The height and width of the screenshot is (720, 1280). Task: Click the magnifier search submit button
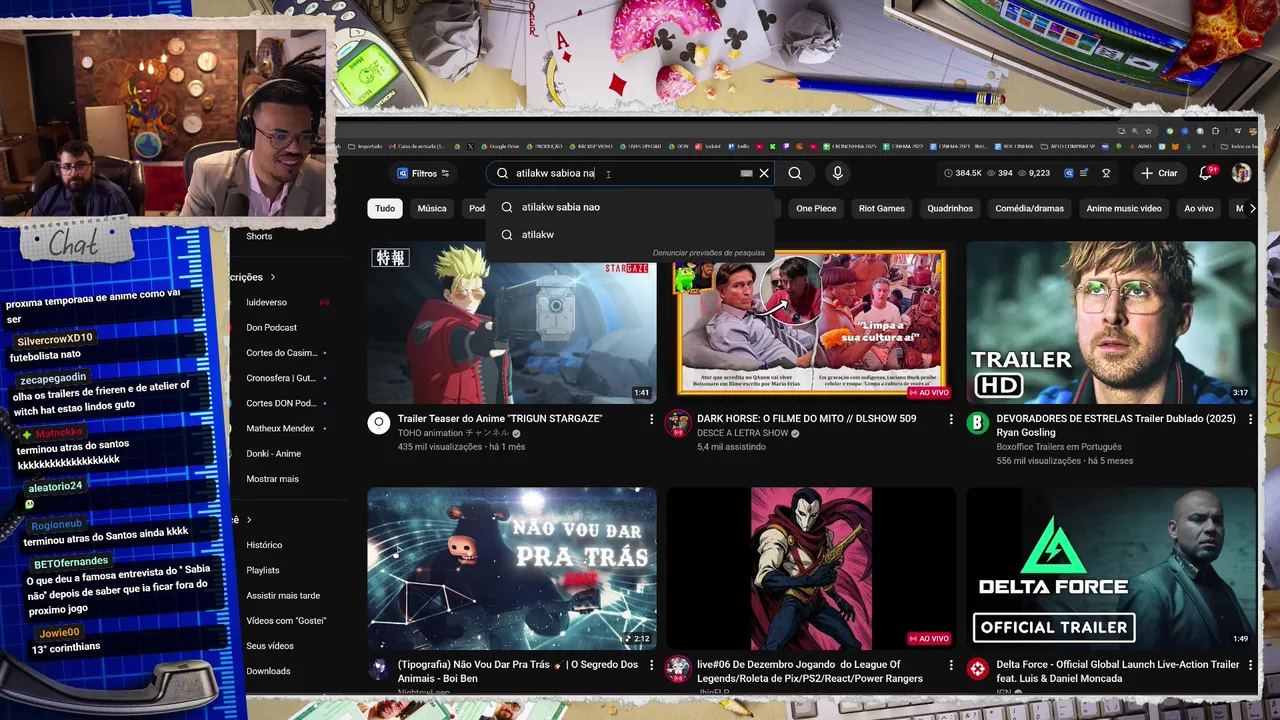795,173
